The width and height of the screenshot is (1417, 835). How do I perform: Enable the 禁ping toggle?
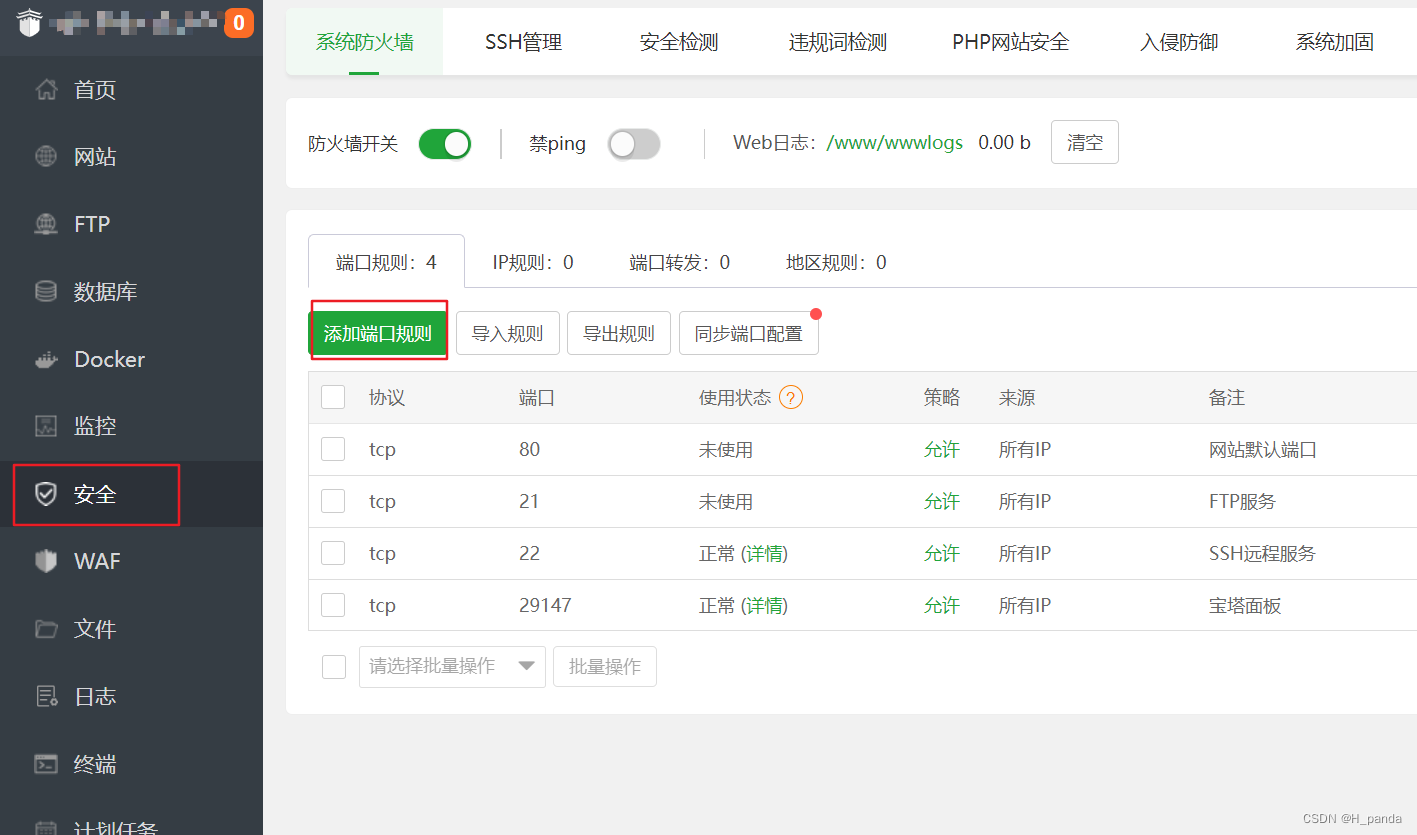(633, 144)
